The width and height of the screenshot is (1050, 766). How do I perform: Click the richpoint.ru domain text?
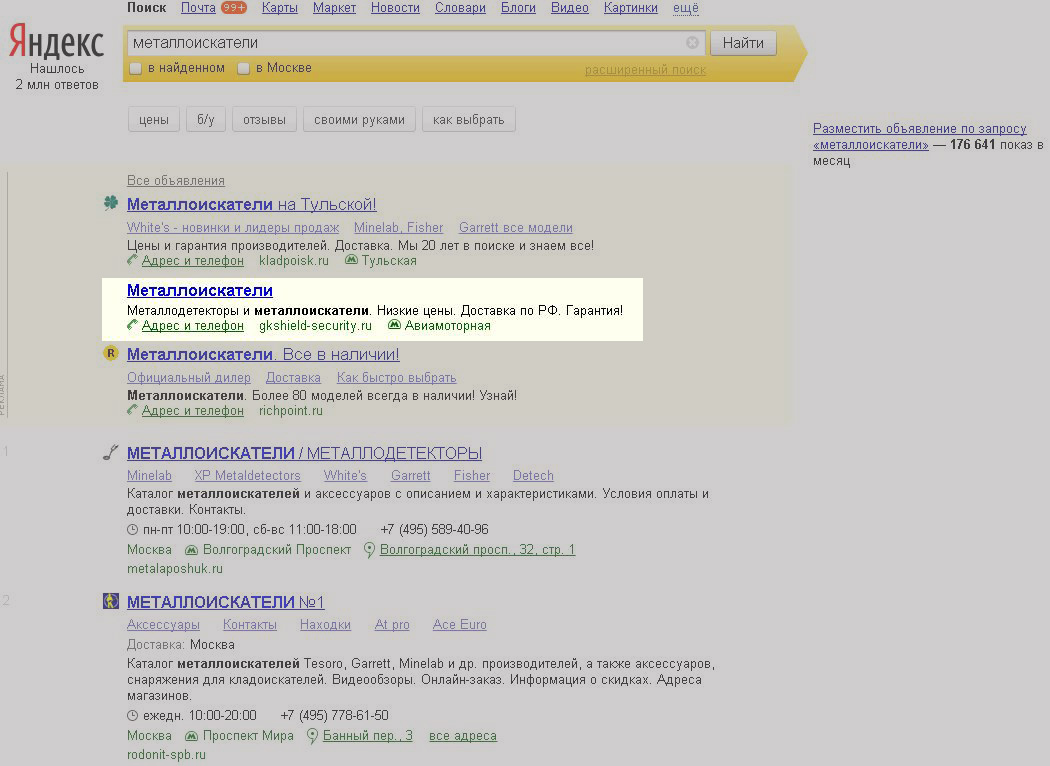(x=291, y=410)
